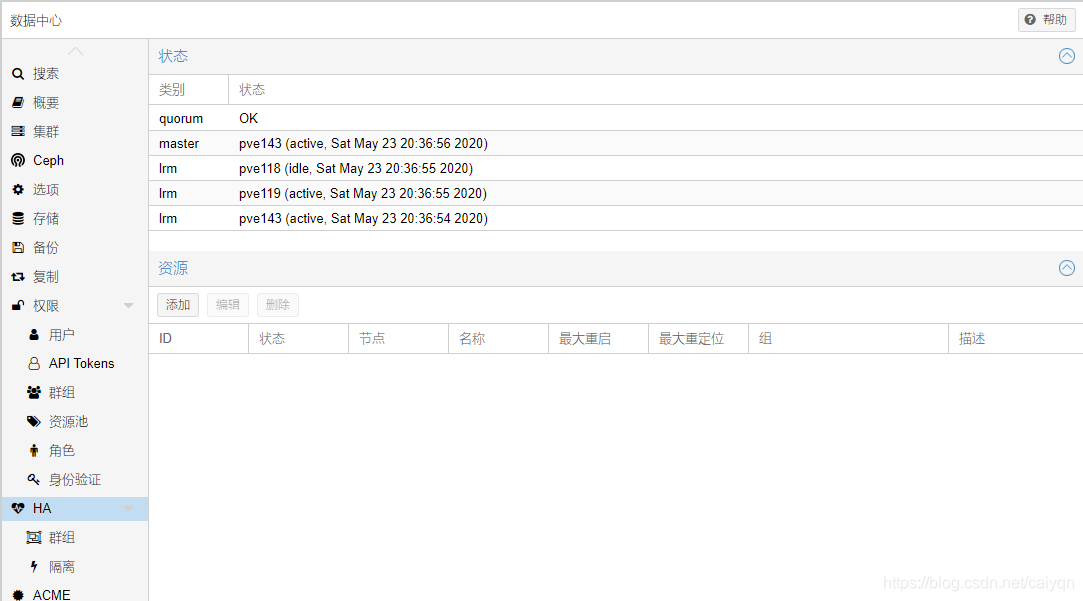
Task: Collapse the 状态 panel with its chevron
Action: point(1066,56)
